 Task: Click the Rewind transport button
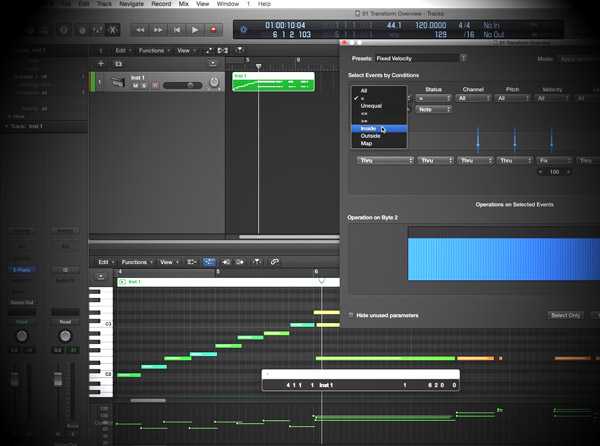[x=140, y=29]
